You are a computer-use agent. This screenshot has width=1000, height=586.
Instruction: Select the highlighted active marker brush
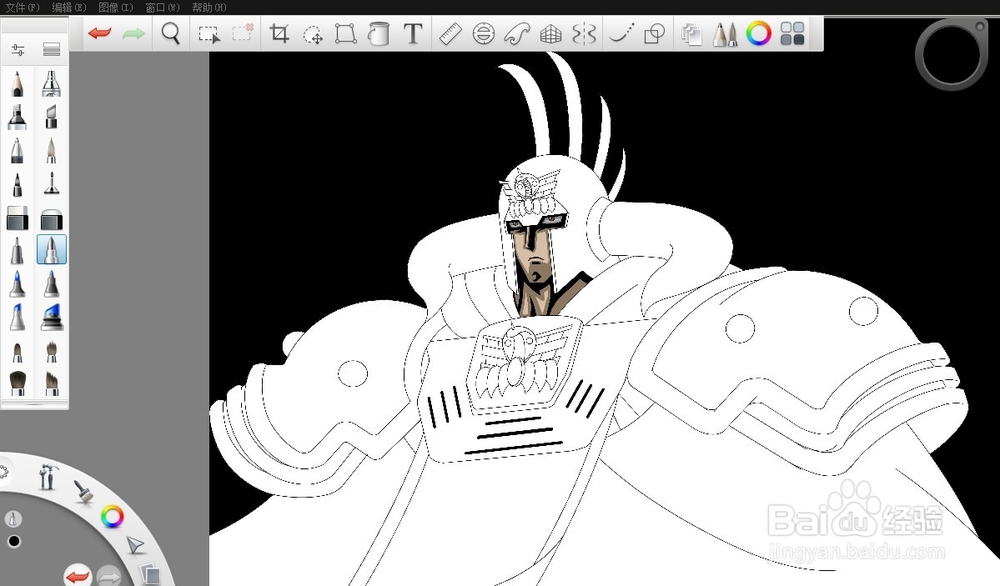coord(51,249)
